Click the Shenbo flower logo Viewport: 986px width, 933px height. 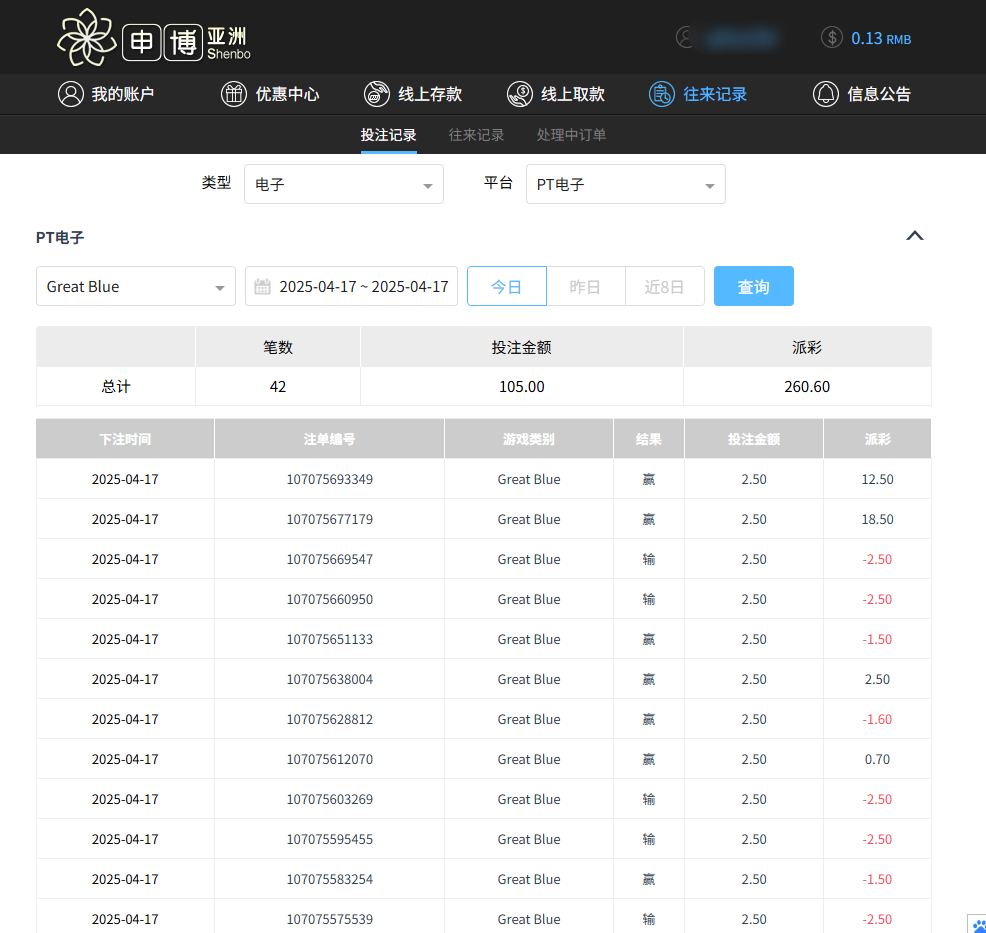[85, 37]
